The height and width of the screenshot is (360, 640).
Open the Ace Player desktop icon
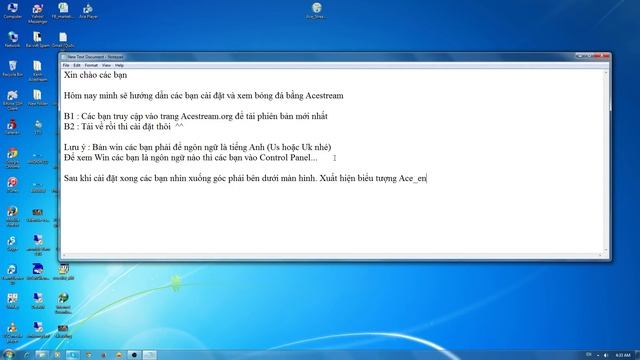pos(88,11)
